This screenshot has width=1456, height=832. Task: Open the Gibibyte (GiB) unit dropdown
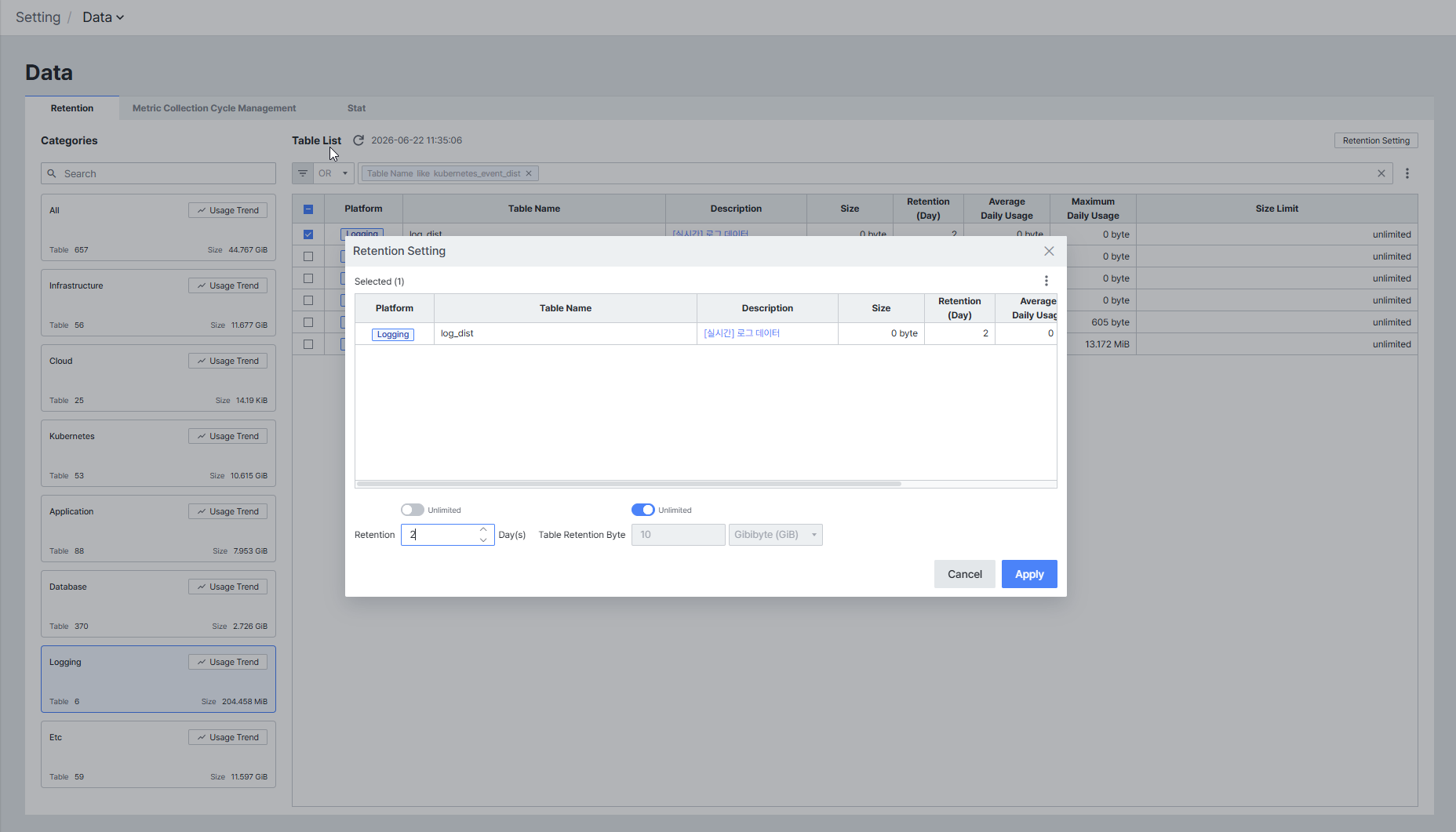tap(775, 535)
